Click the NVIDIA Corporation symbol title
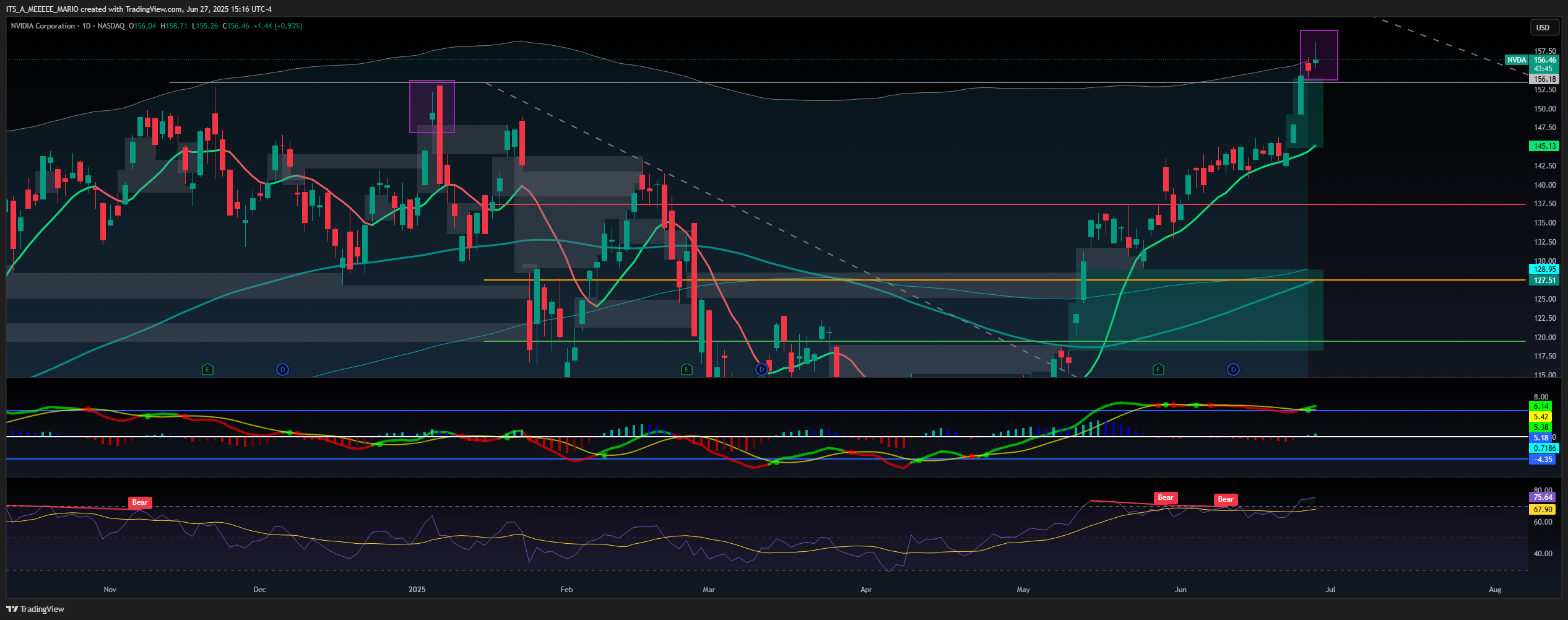 coord(43,26)
